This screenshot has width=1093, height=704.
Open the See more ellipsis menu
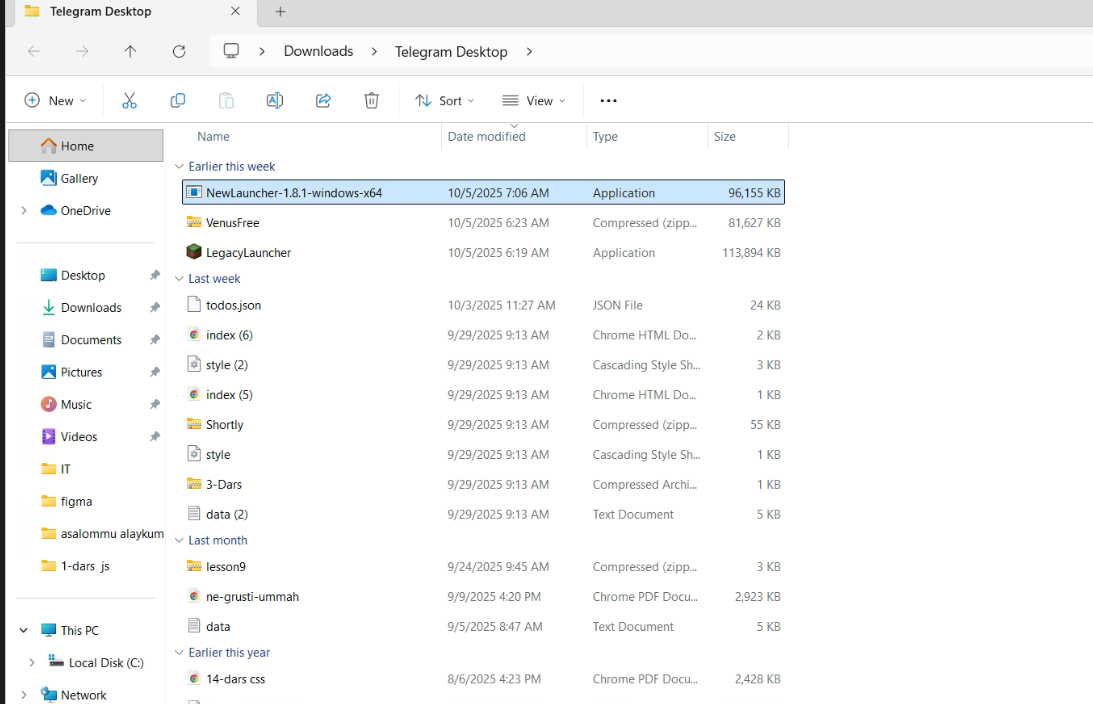[608, 100]
